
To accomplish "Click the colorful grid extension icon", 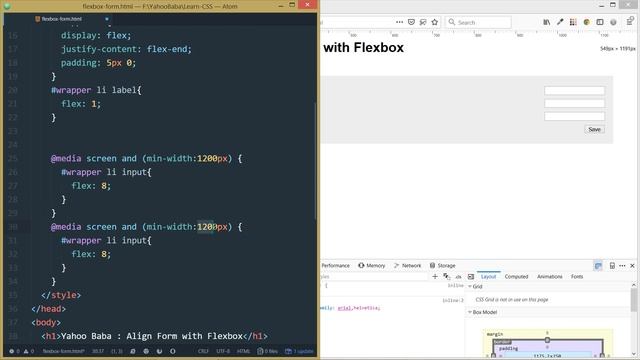I will pos(573,22).
